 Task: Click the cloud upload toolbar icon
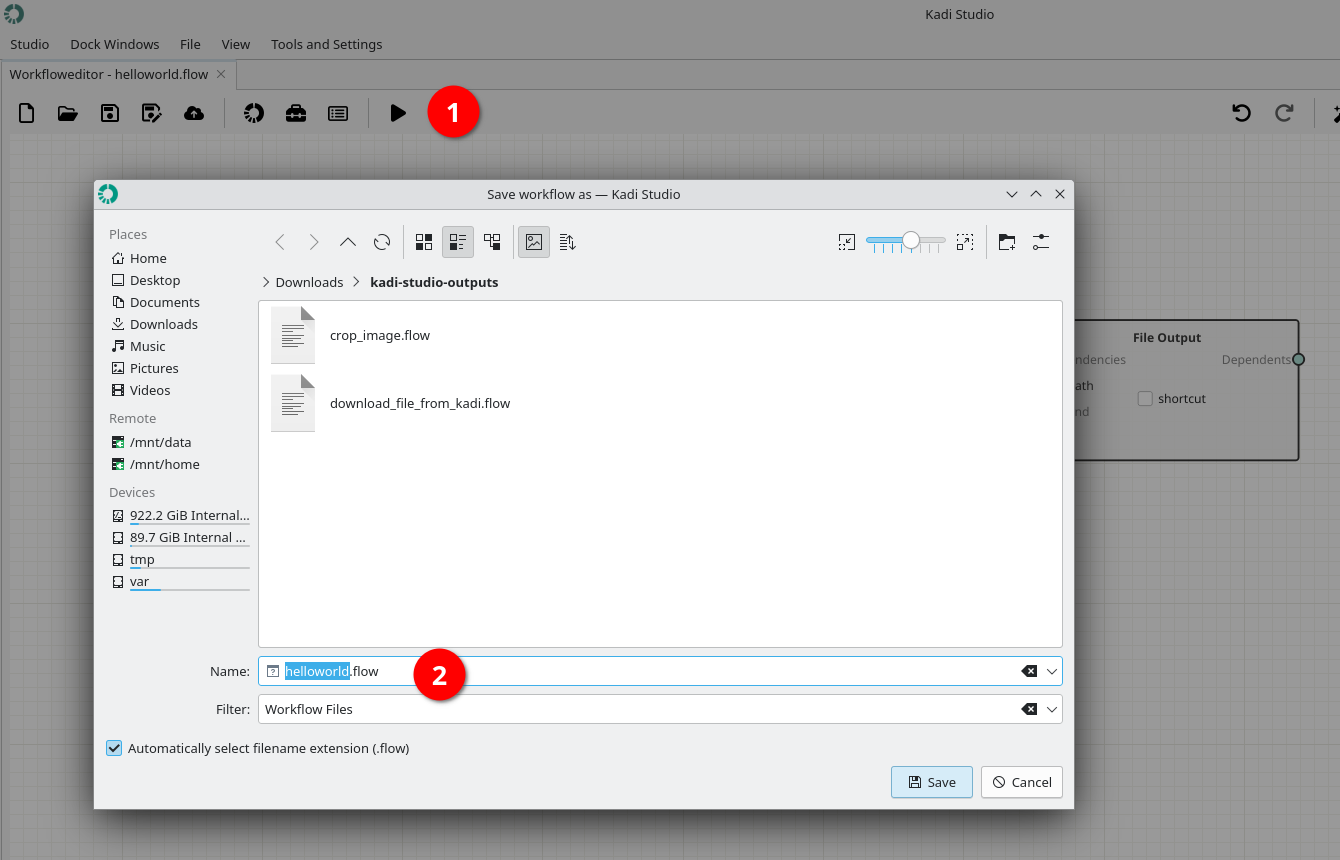(x=194, y=113)
